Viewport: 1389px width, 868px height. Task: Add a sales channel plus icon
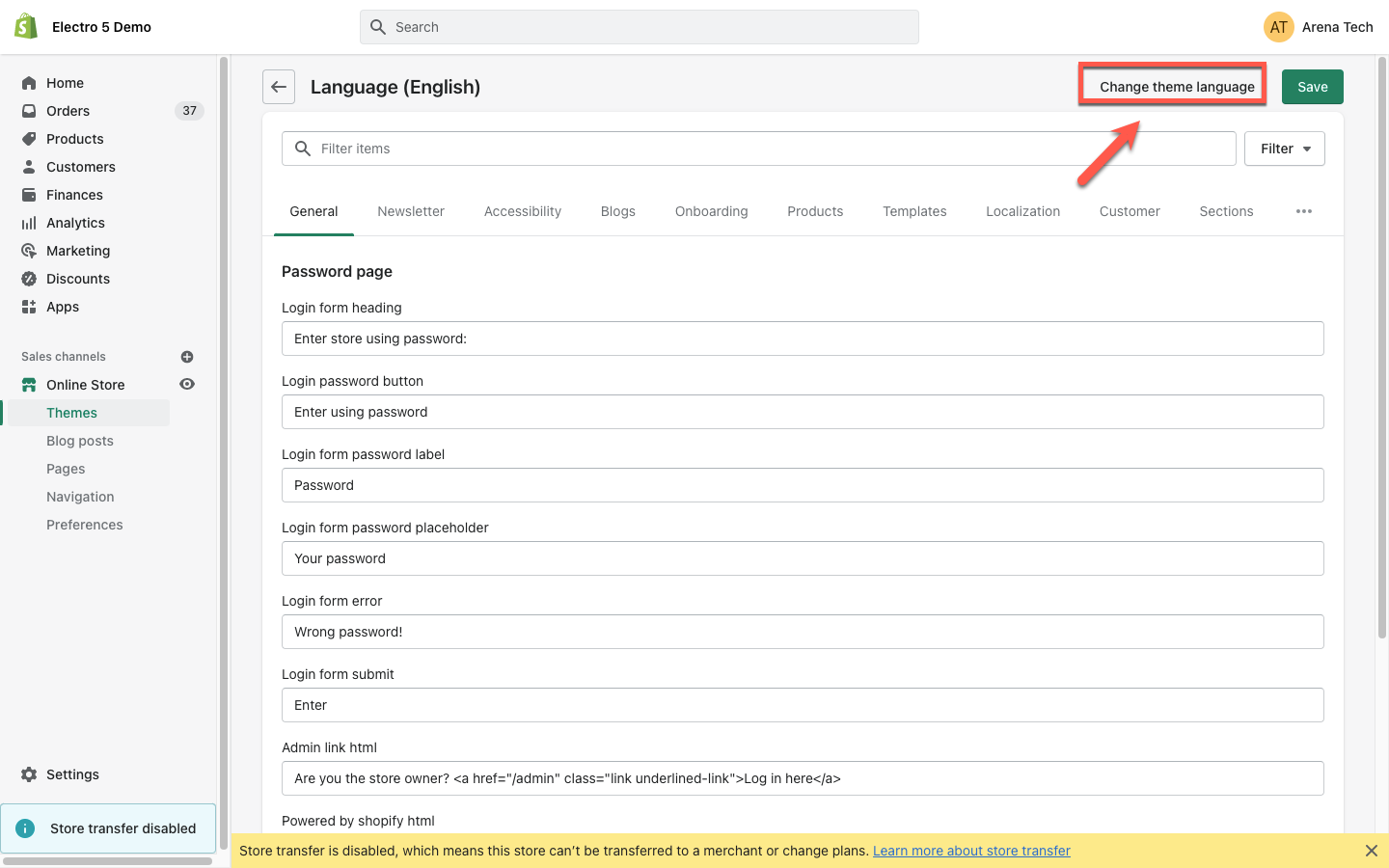[x=187, y=357]
